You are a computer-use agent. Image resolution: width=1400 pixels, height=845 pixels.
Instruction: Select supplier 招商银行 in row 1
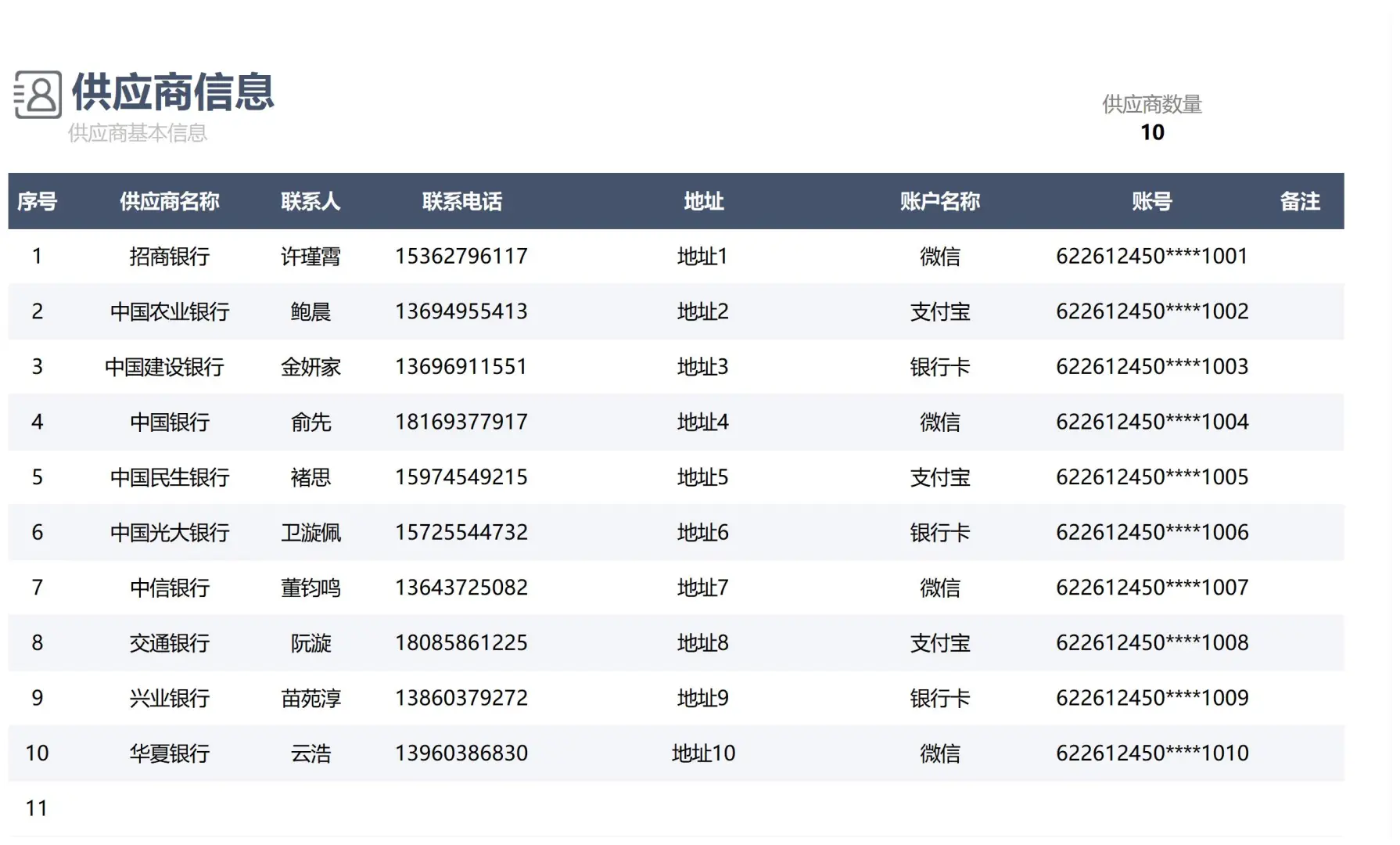click(170, 256)
